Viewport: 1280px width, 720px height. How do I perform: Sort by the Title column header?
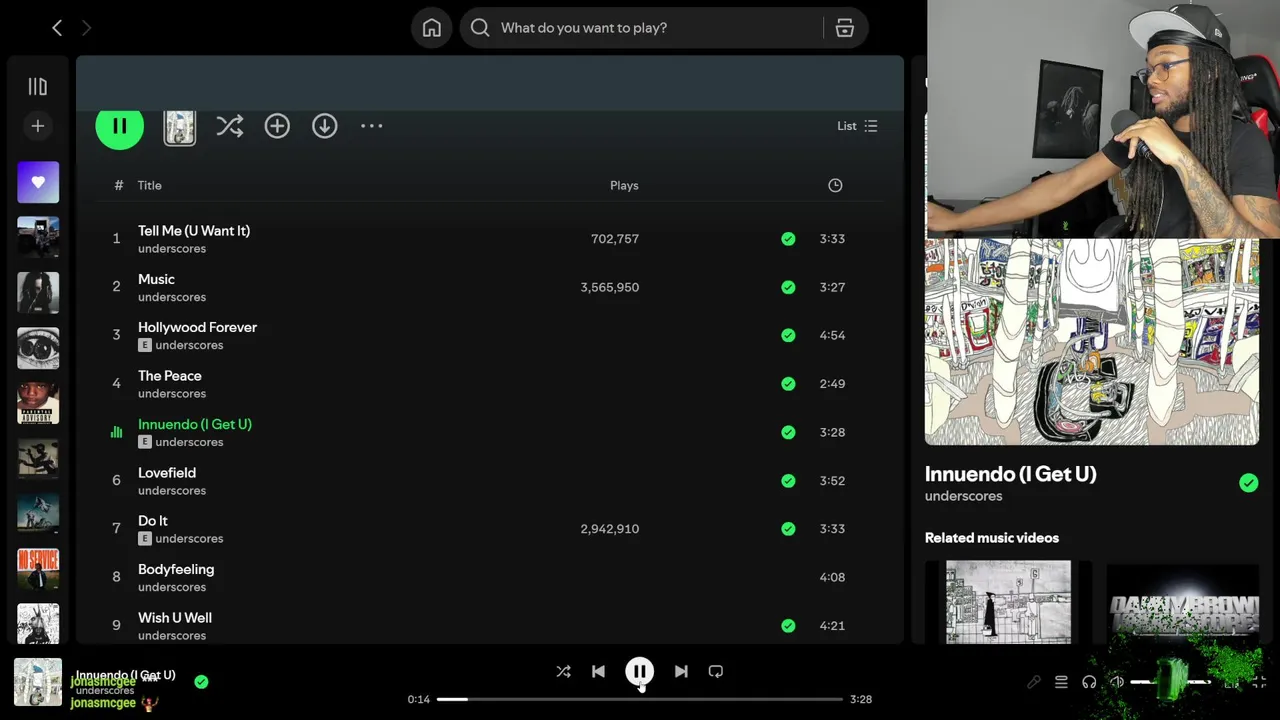point(150,185)
